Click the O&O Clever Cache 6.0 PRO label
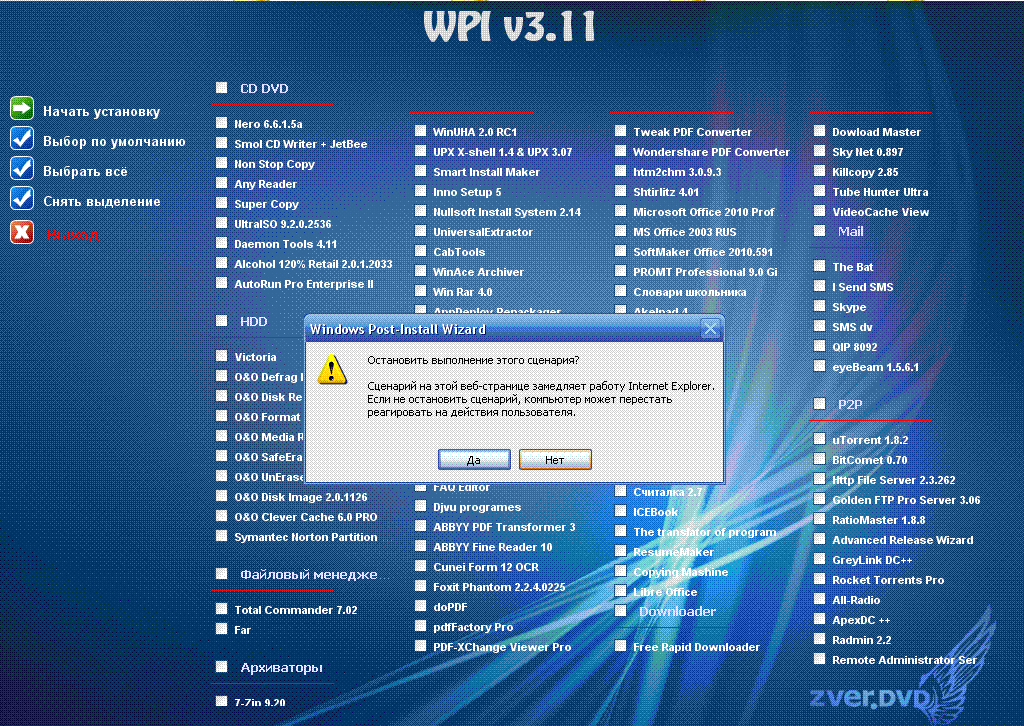This screenshot has width=1024, height=726. coord(306,518)
